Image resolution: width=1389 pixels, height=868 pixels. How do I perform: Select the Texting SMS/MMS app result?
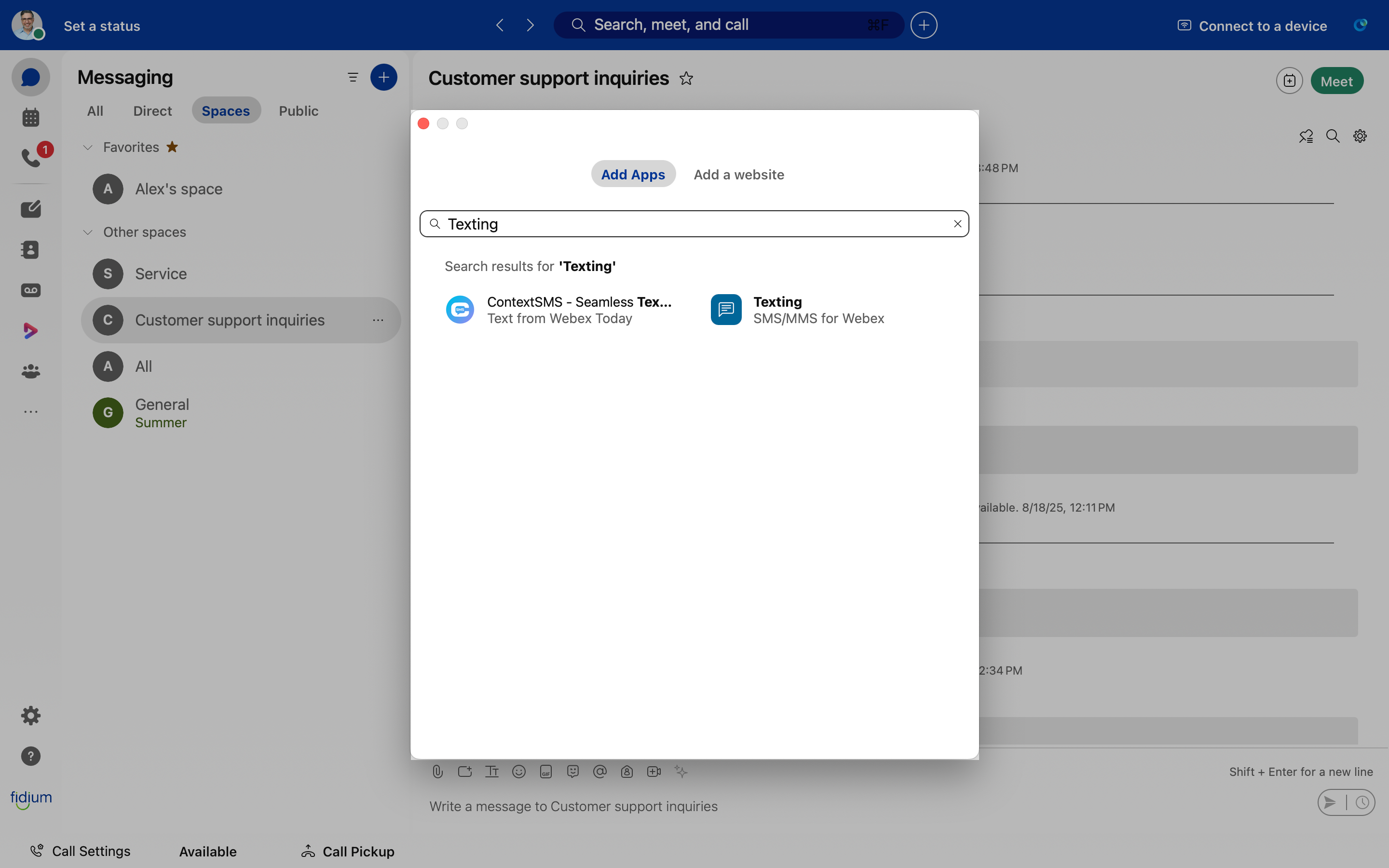click(x=798, y=310)
